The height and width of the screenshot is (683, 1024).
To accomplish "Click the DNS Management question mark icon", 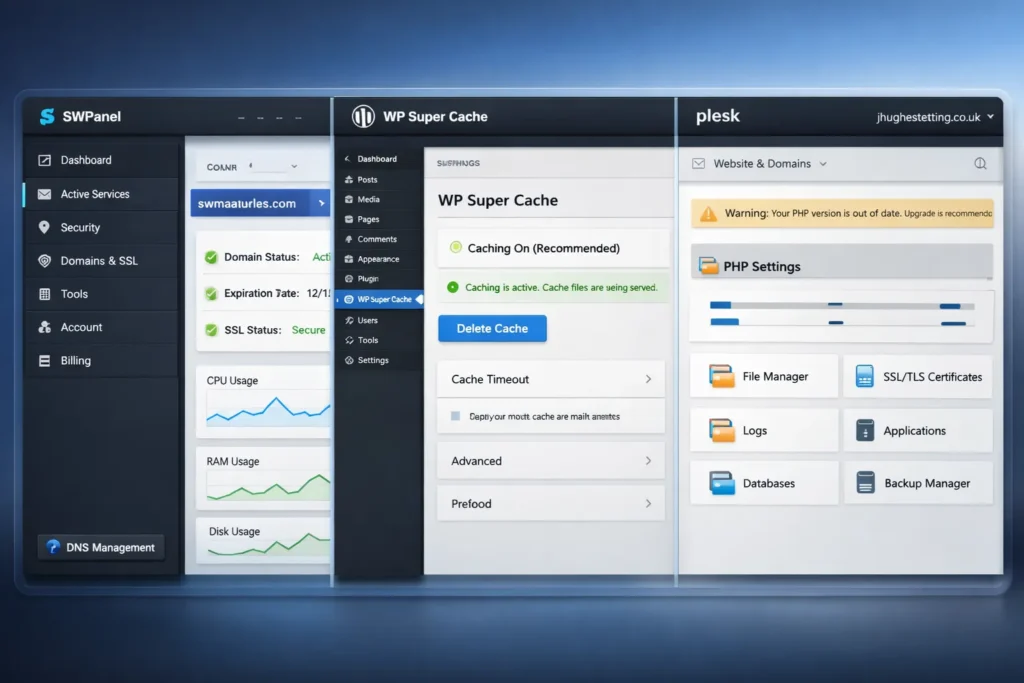I will pos(53,547).
